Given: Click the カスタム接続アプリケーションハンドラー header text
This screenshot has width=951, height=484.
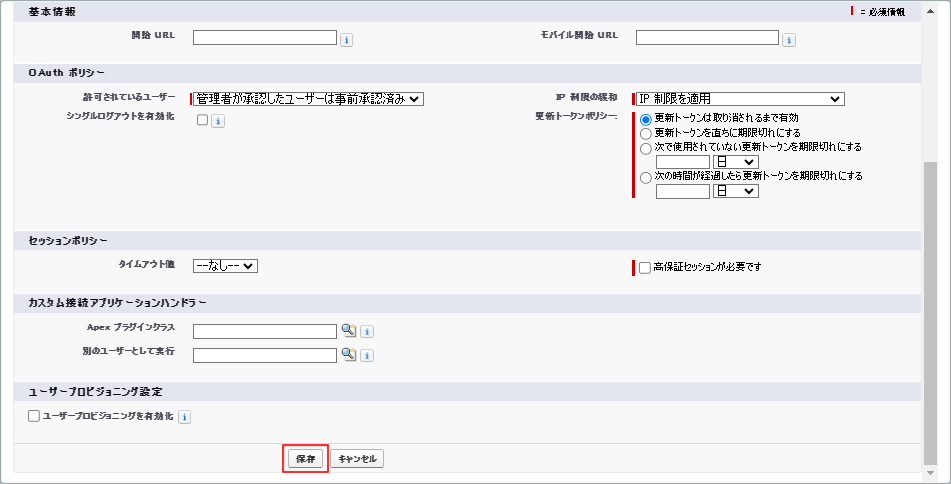Looking at the screenshot, I should pos(117,303).
